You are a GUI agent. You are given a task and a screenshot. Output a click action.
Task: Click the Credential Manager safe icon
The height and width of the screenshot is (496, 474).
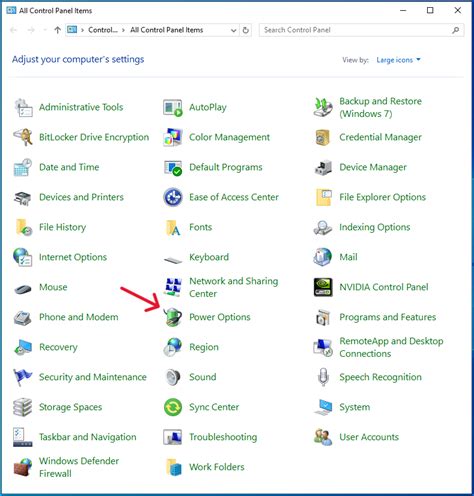tap(322, 137)
